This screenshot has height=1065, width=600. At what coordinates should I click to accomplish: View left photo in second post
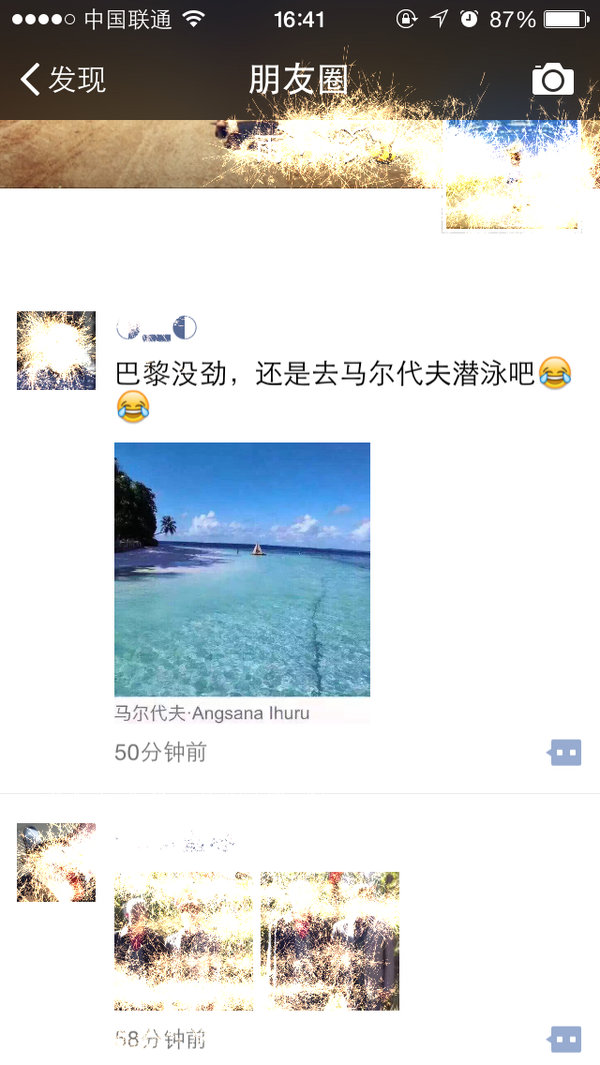183,941
